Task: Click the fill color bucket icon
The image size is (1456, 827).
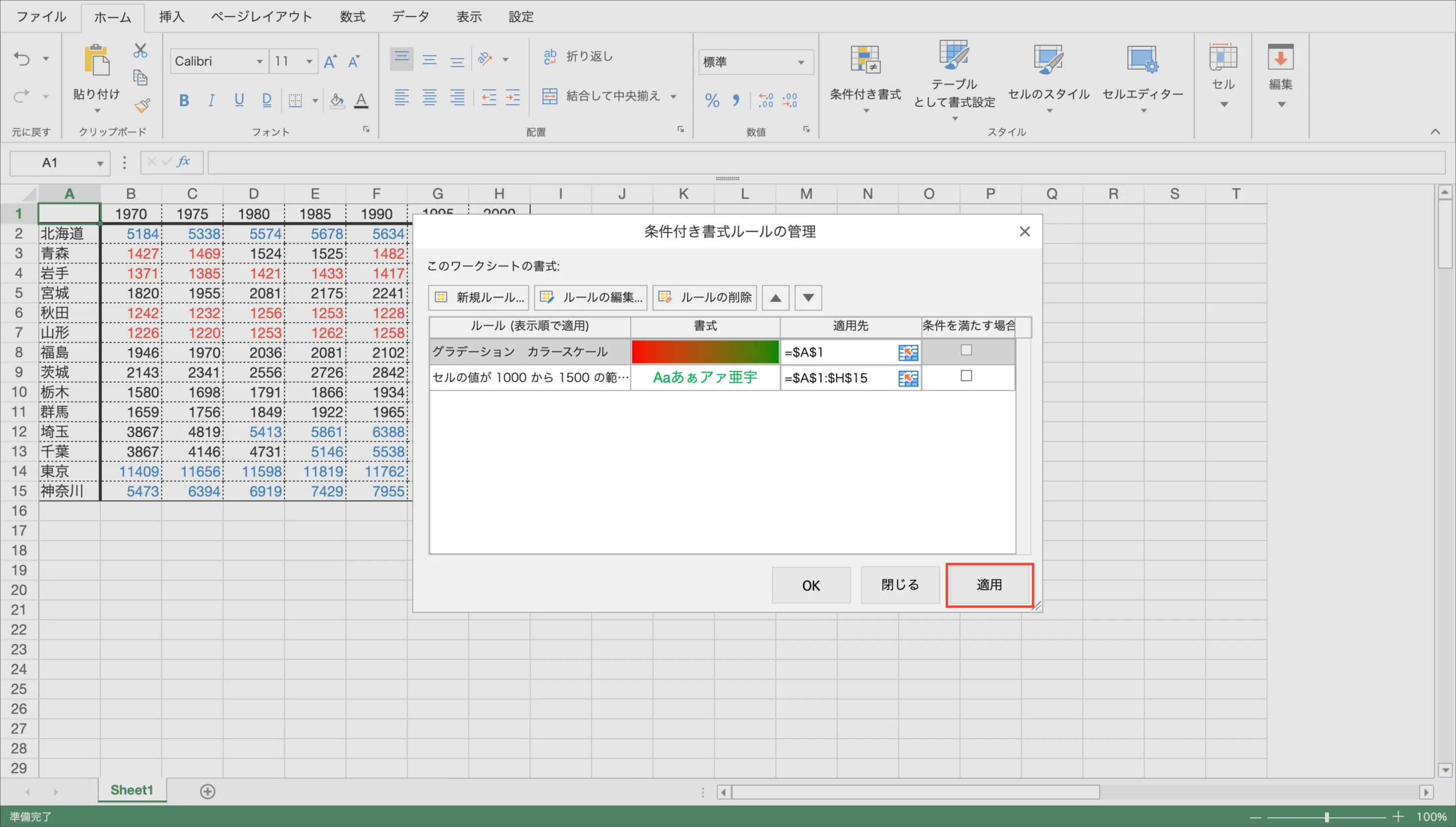Action: (337, 101)
